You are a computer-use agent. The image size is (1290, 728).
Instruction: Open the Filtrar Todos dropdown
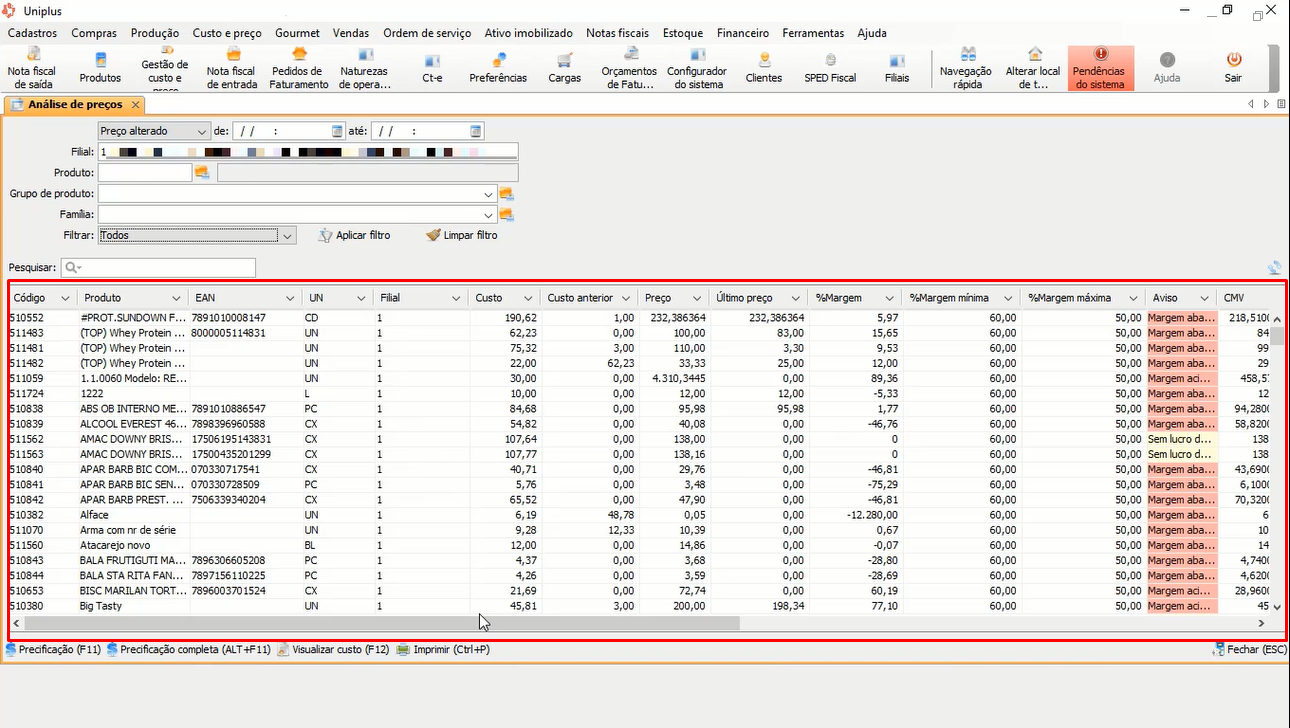(x=288, y=236)
